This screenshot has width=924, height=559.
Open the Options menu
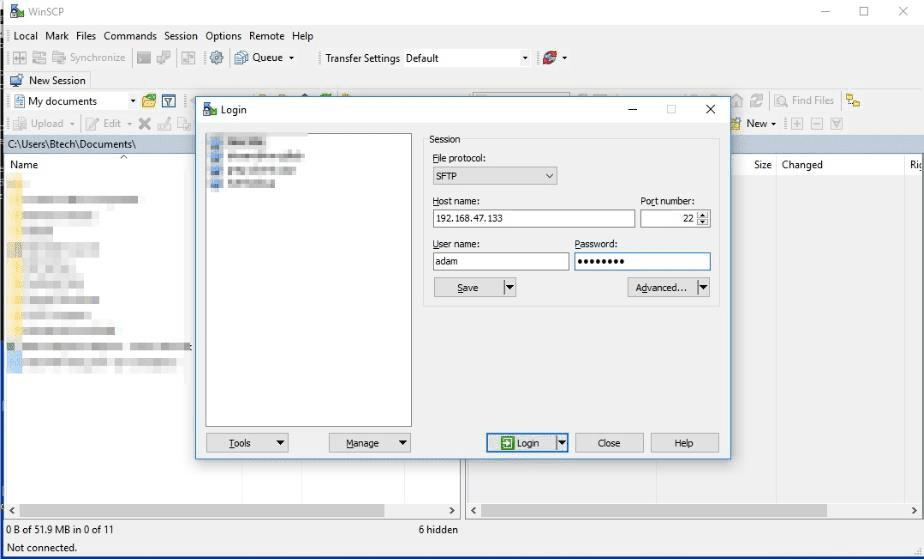[223, 36]
